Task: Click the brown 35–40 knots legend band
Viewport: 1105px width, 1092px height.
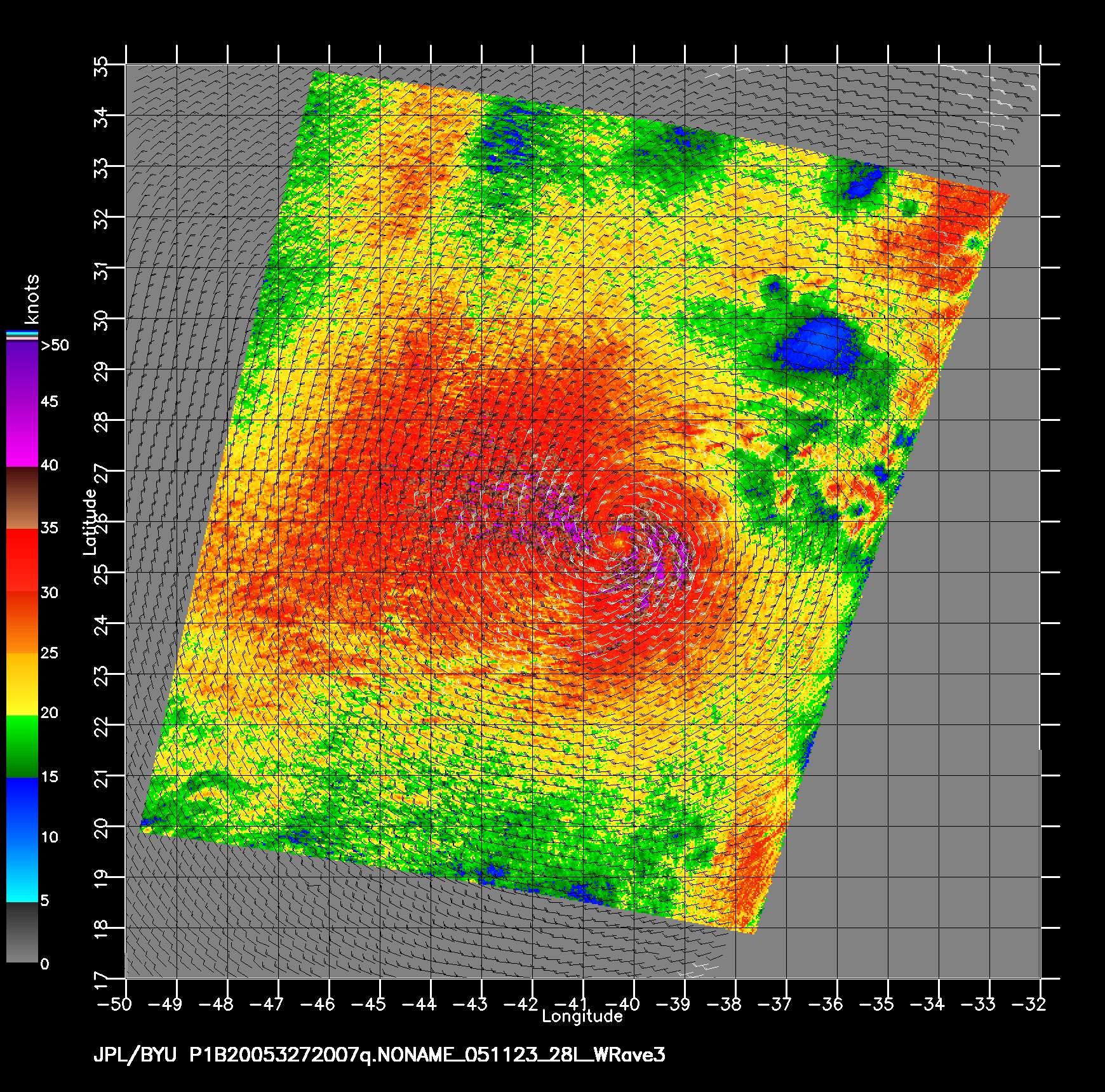Action: coord(22,498)
